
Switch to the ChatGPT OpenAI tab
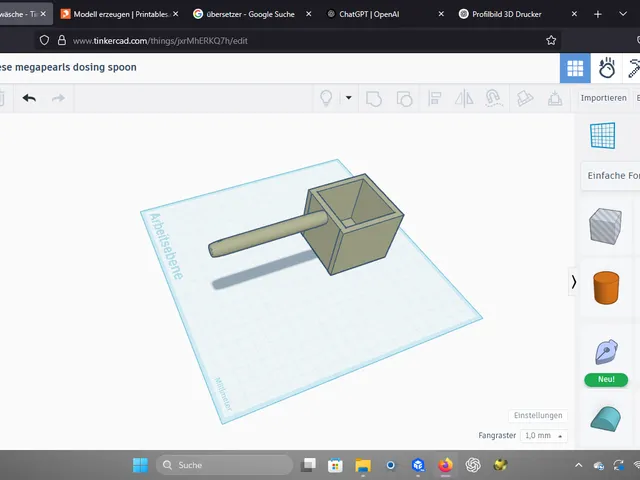click(x=369, y=14)
